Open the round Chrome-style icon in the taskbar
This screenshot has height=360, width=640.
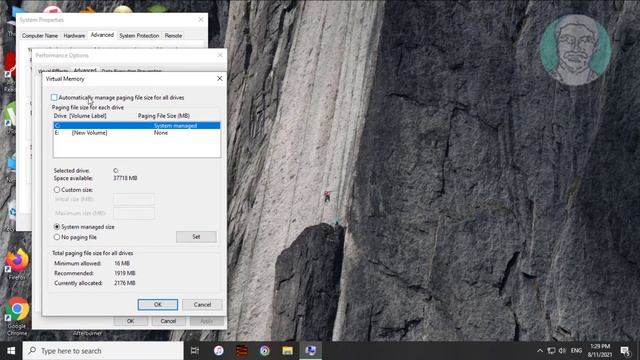click(264, 351)
